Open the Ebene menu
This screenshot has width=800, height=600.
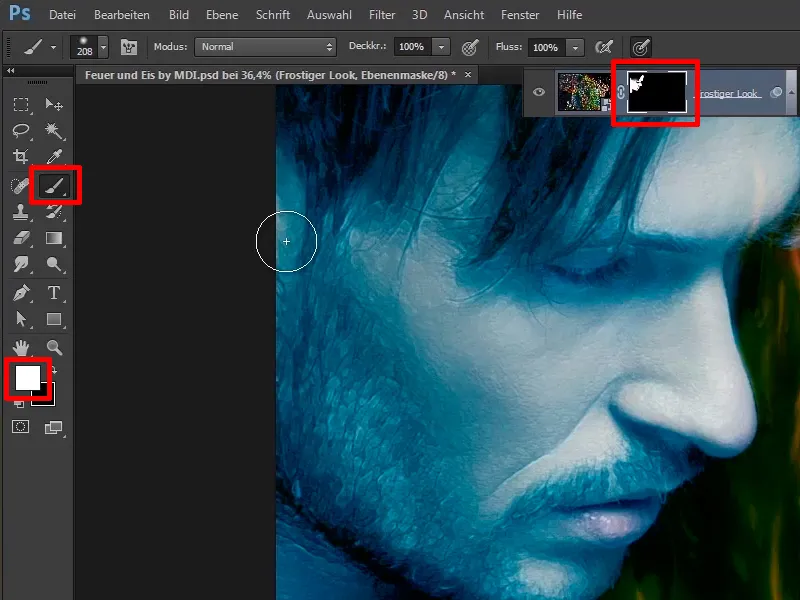pyautogui.click(x=222, y=15)
